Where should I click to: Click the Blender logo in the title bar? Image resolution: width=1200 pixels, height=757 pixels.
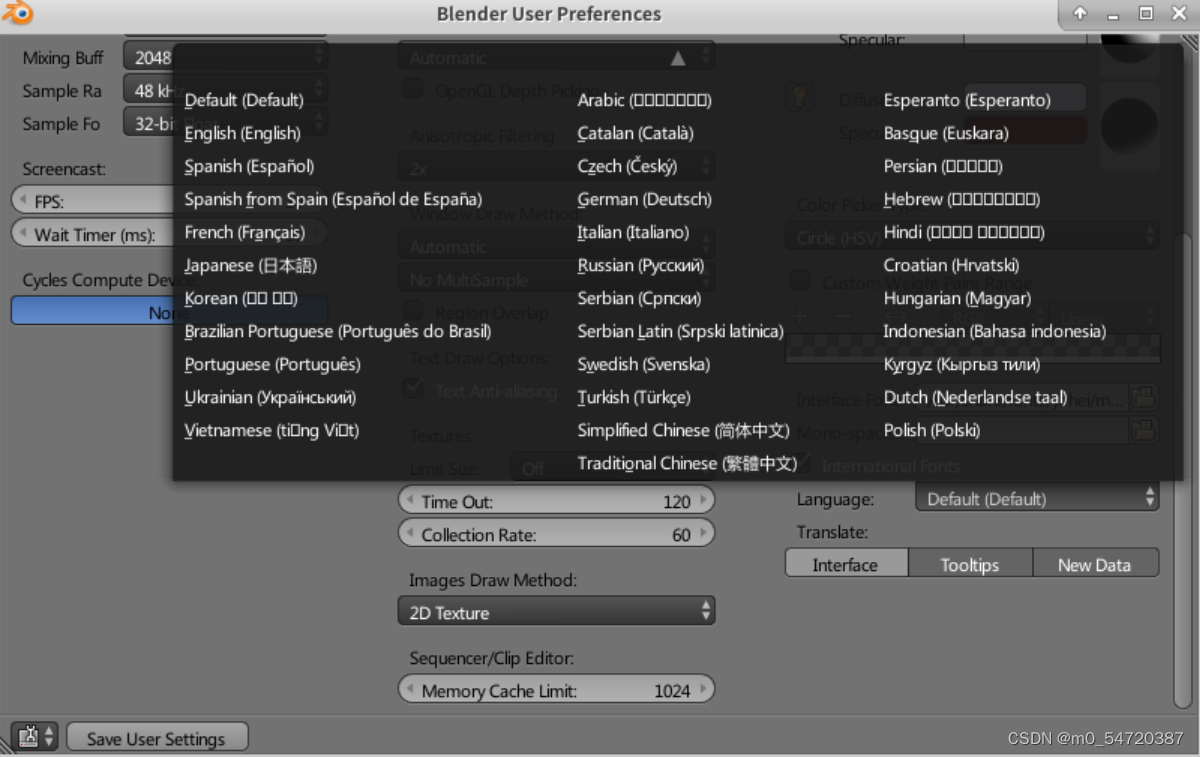click(18, 14)
